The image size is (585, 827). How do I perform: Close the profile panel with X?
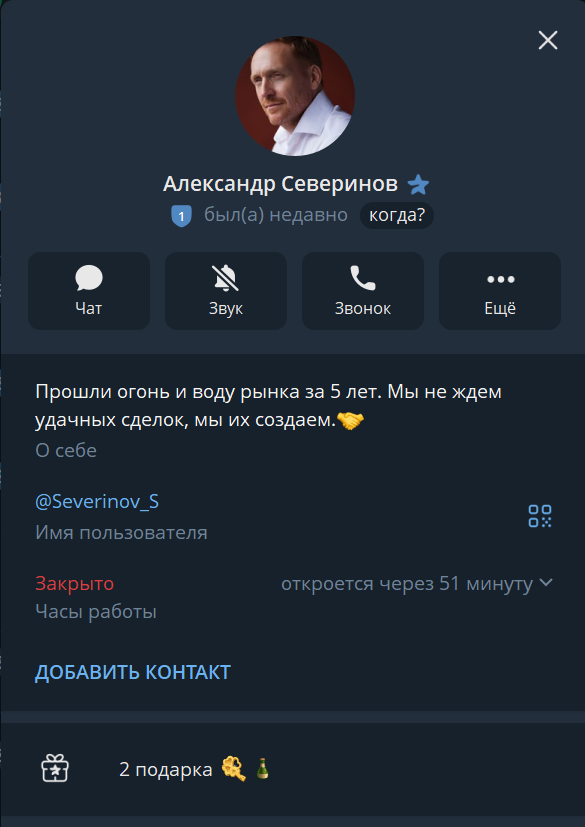click(548, 40)
